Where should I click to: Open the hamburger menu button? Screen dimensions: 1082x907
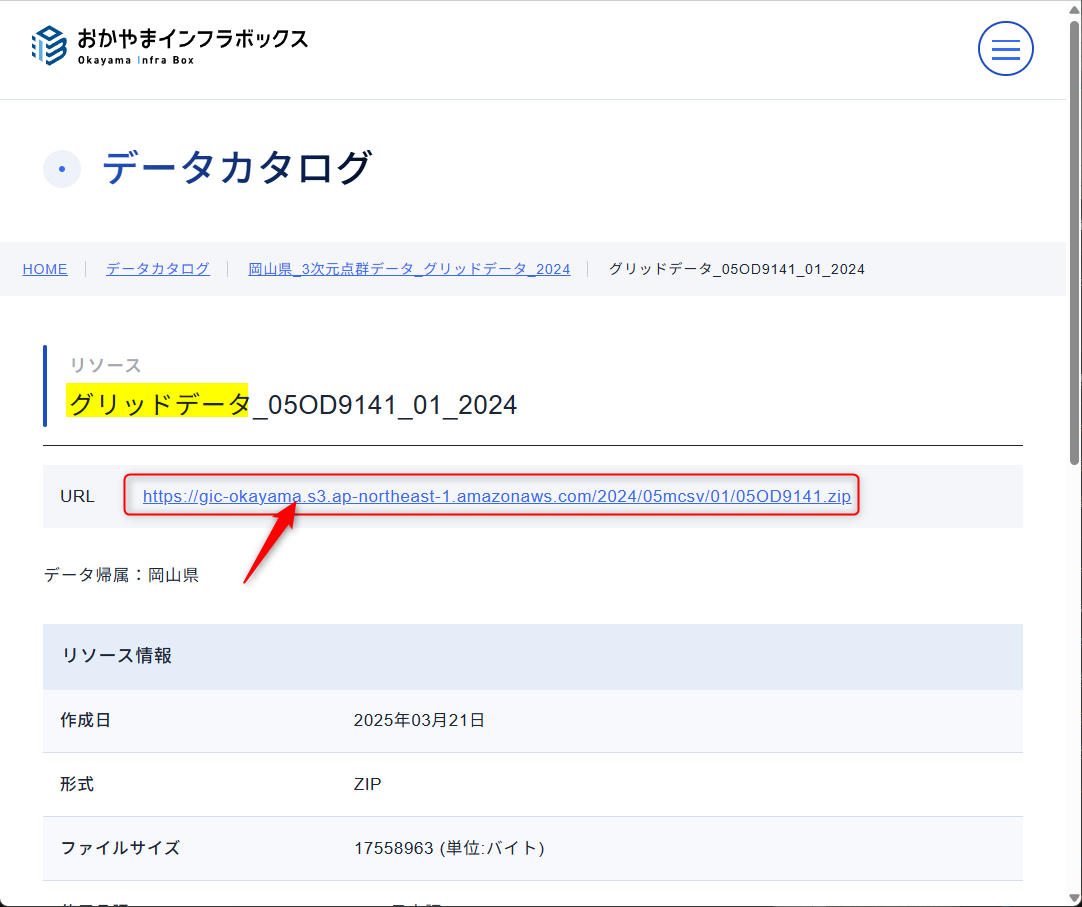pyautogui.click(x=1005, y=48)
